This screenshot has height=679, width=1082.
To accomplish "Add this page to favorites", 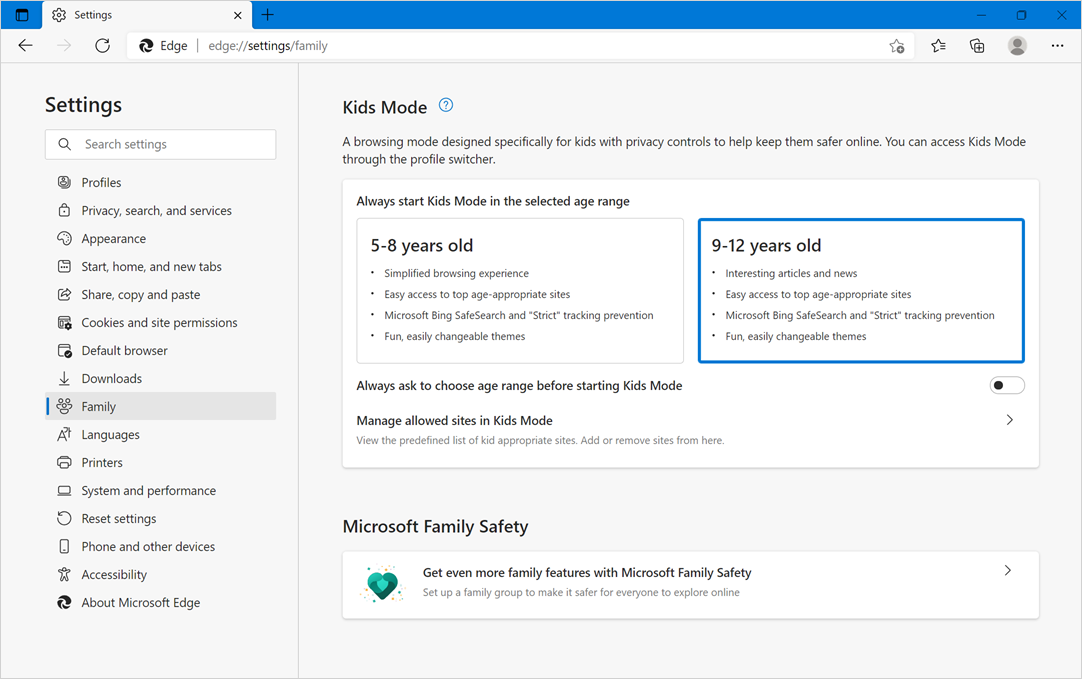I will [x=896, y=46].
